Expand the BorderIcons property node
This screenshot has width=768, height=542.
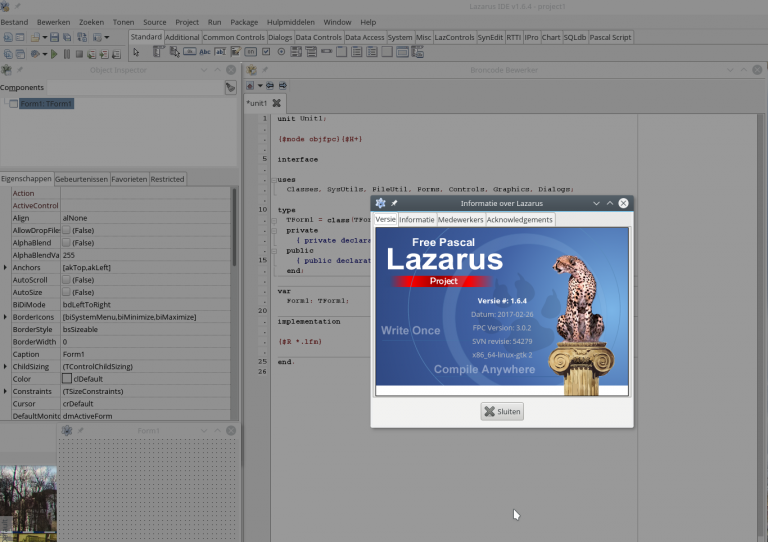6,317
